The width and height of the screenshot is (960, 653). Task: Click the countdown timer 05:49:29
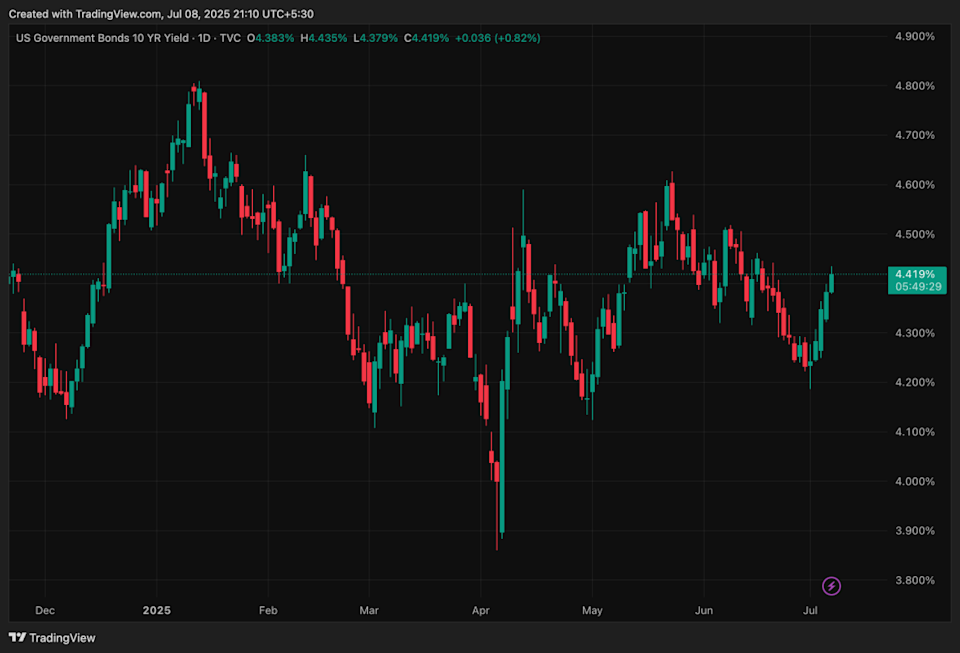918,286
